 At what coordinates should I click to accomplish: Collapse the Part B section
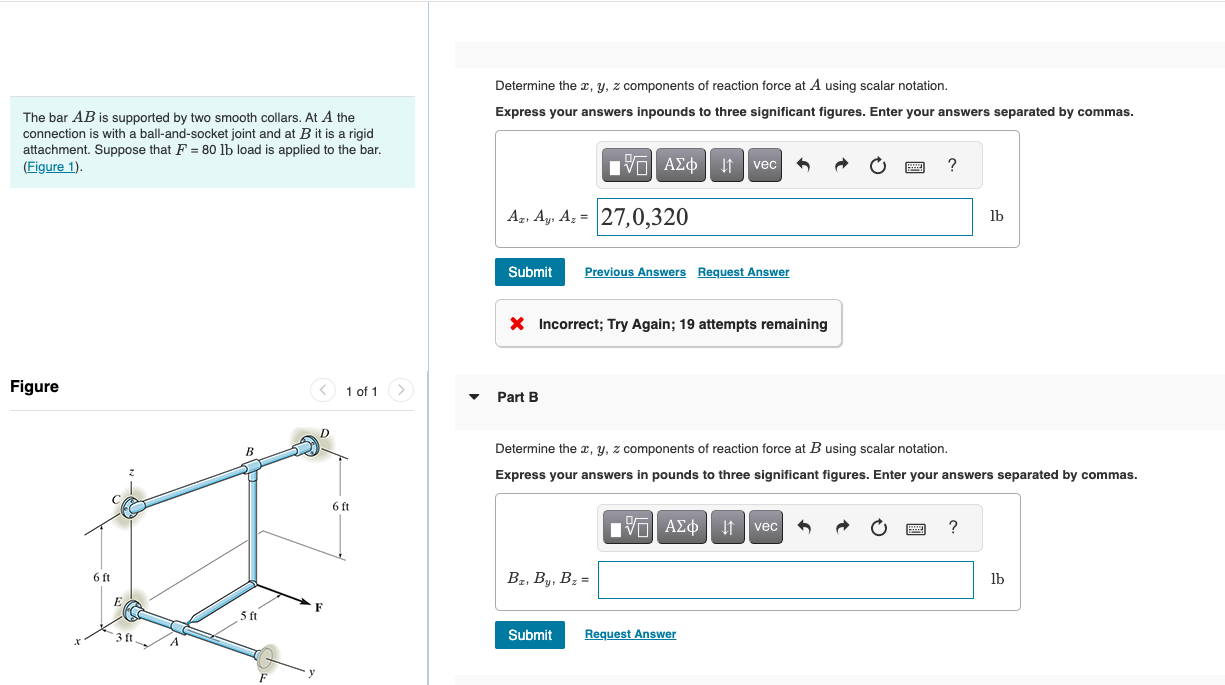473,397
